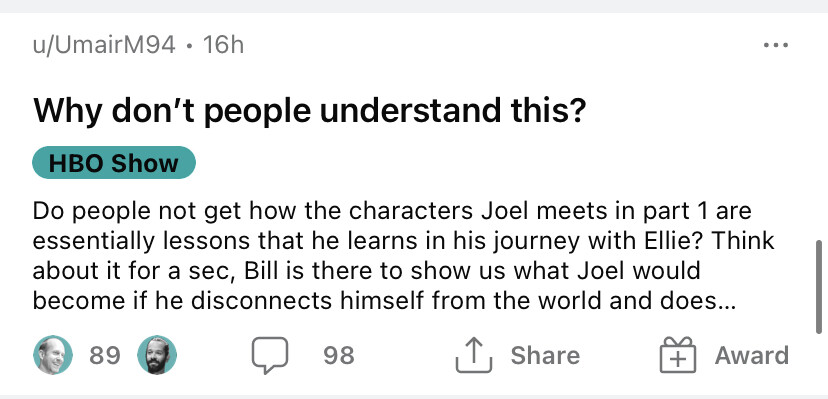Open comments via speech bubble icon
This screenshot has width=828, height=399.
[270, 355]
